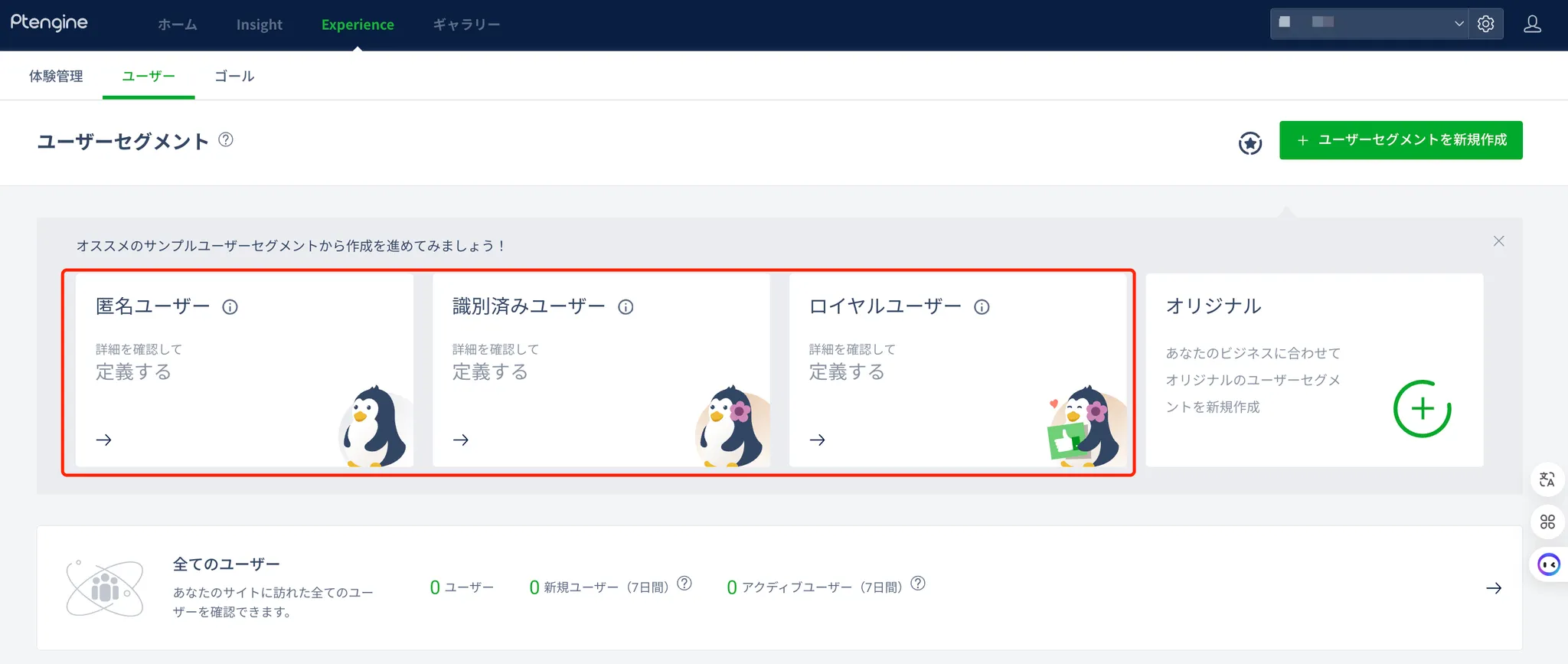Image resolution: width=1568 pixels, height=664 pixels.
Task: Click help icon next to アクティブユーザー (7日間)
Action: (x=918, y=584)
